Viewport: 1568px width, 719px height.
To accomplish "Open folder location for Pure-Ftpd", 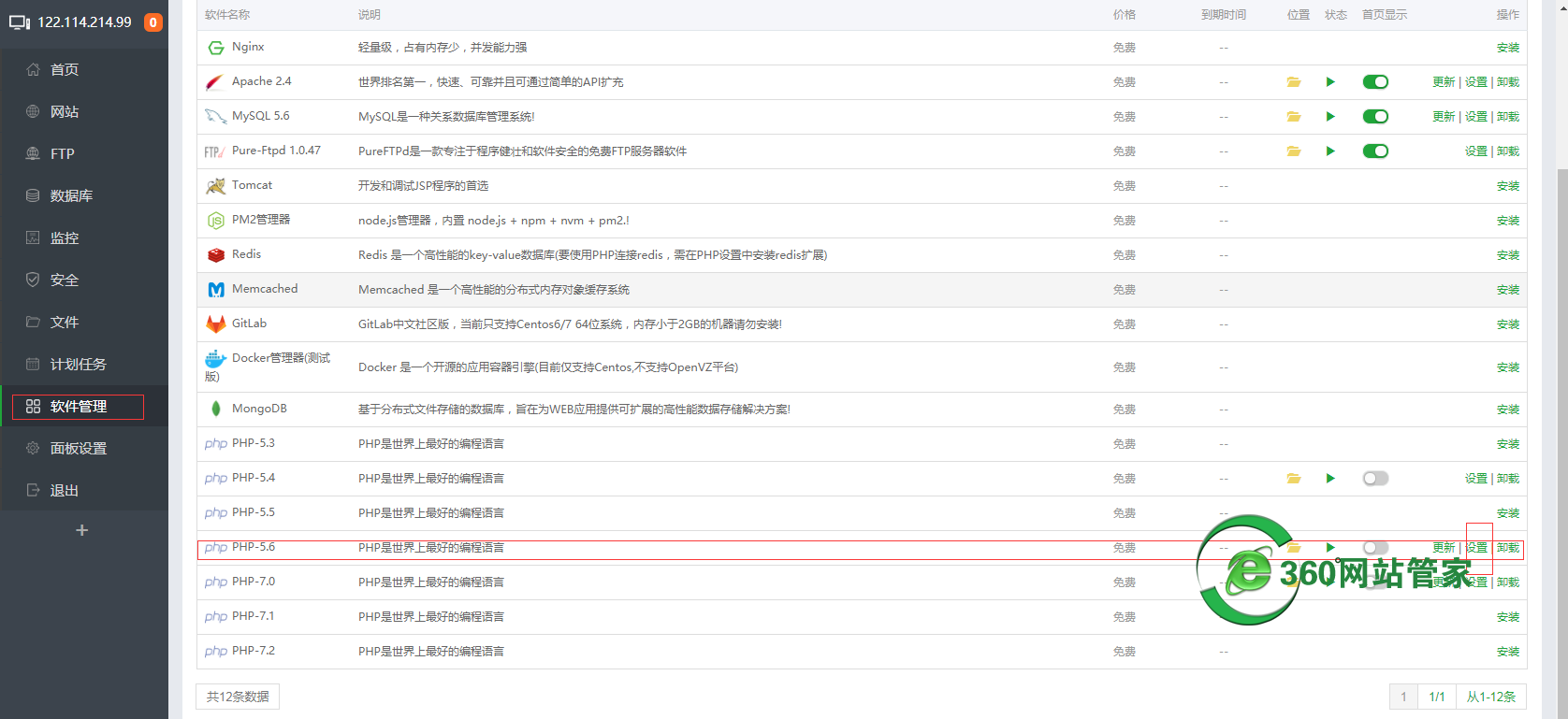I will (x=1294, y=151).
